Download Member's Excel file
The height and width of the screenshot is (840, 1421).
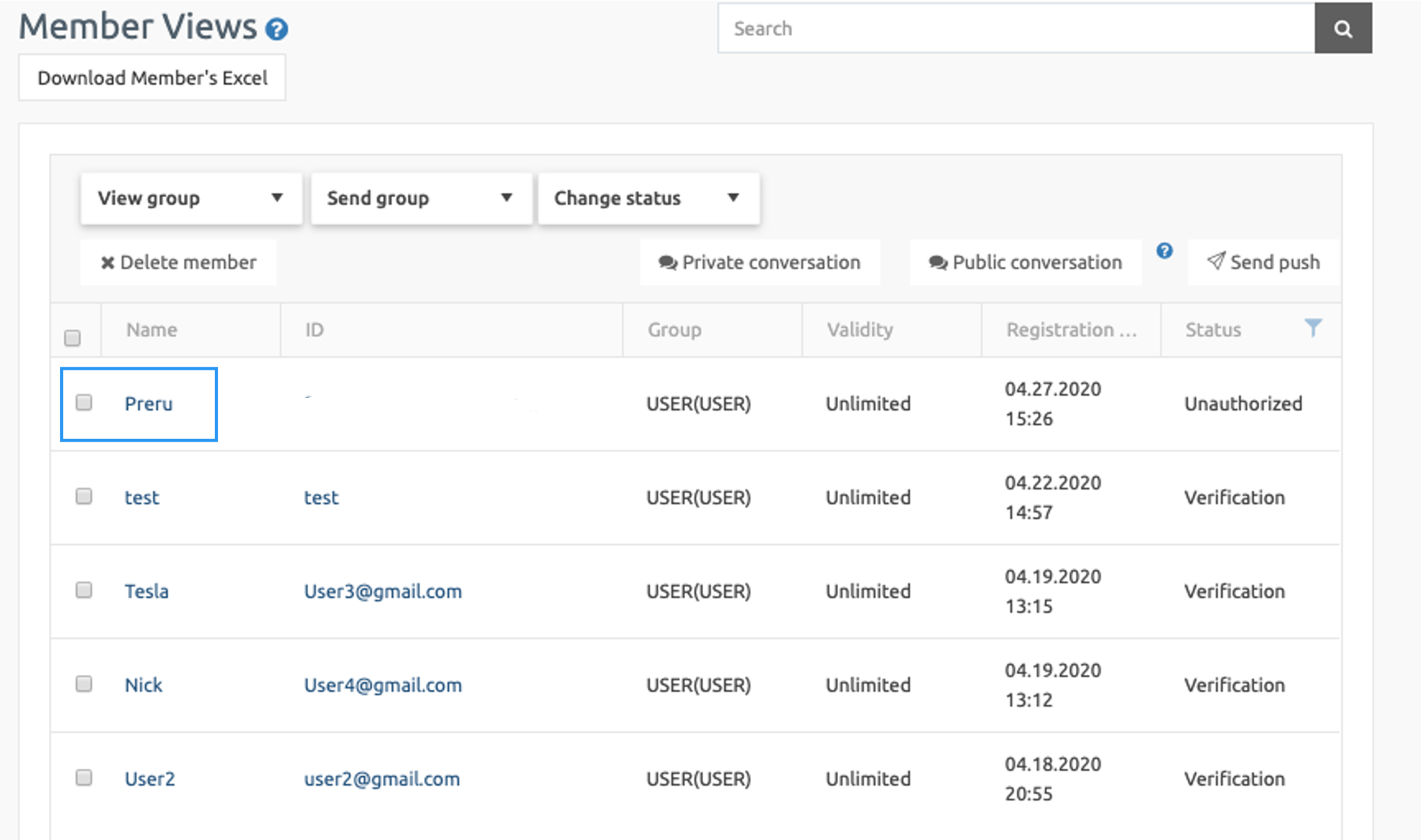coord(152,78)
